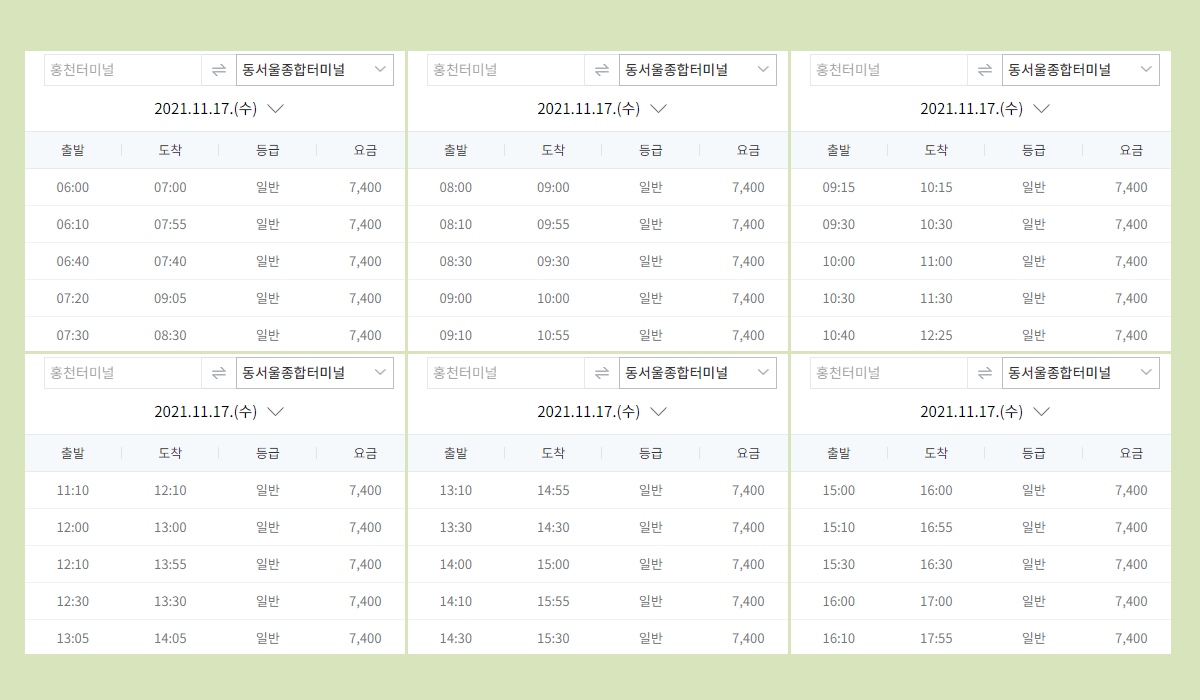The image size is (1200, 700).
Task: Select the 10:40 departure time
Action: 839,336
